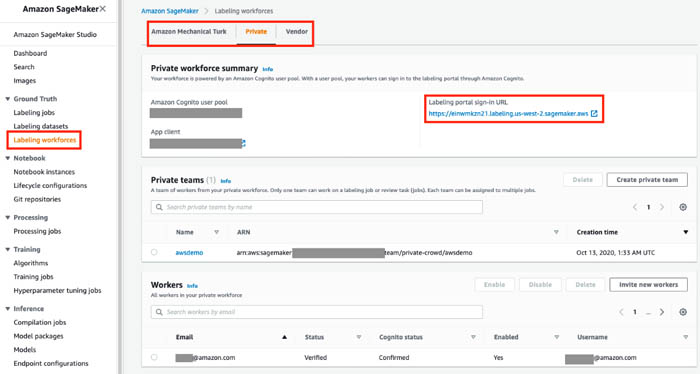Screen dimensions: 700x374
Task: Collapse the Processing section
Action: pyautogui.click(x=8, y=218)
